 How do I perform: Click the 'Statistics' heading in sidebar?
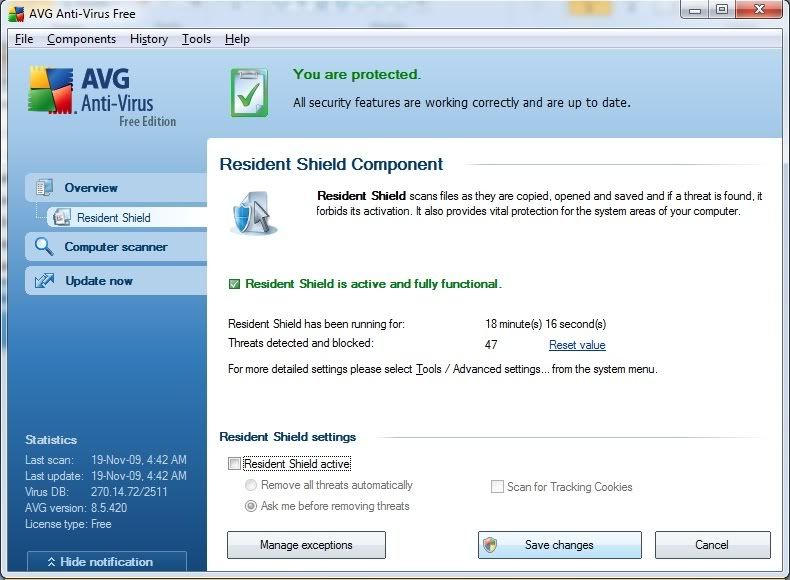click(x=51, y=440)
